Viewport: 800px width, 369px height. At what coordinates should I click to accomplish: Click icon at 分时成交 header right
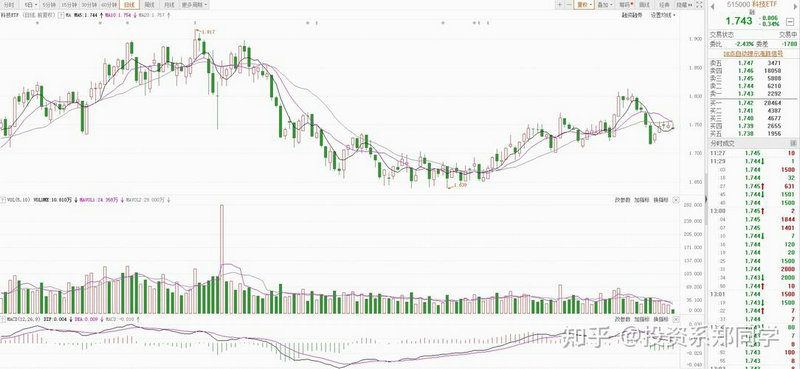click(x=793, y=143)
